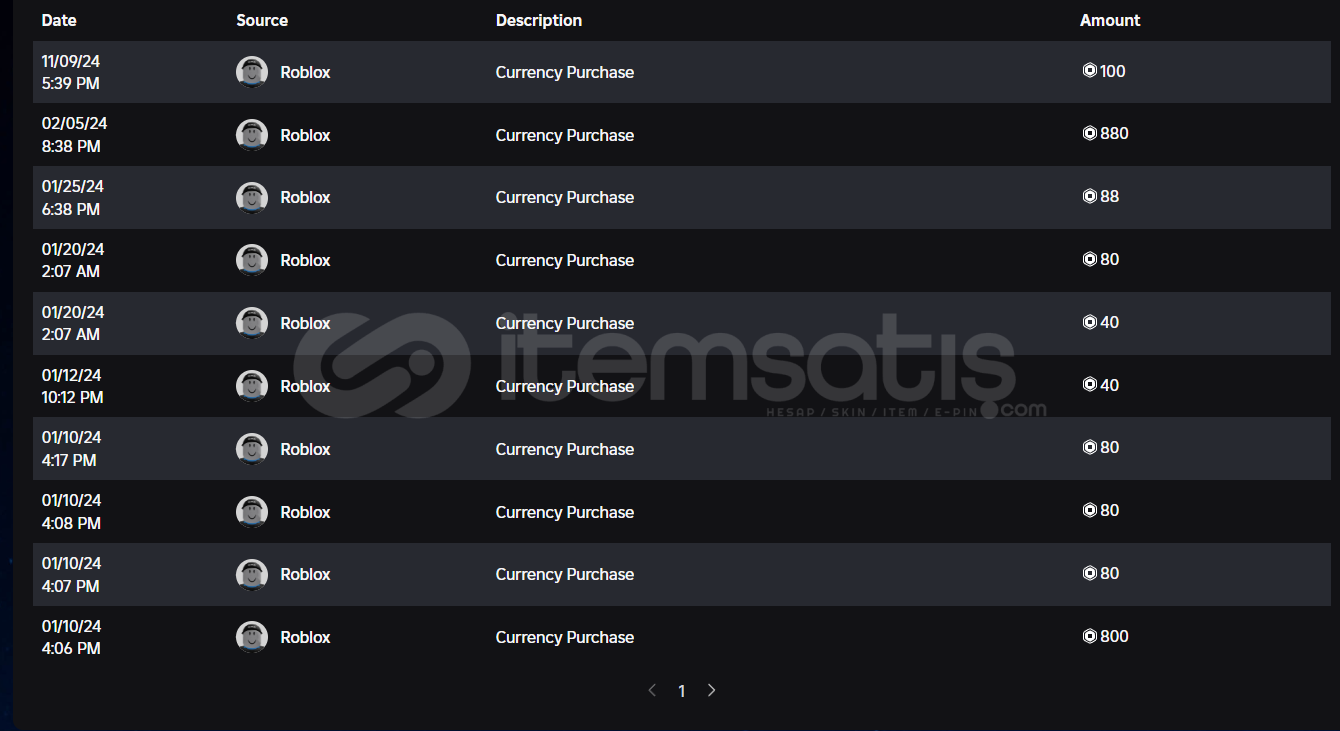Select the date 02/05/24 8:38 PM
Screen dimensions: 1340x731
[74, 135]
